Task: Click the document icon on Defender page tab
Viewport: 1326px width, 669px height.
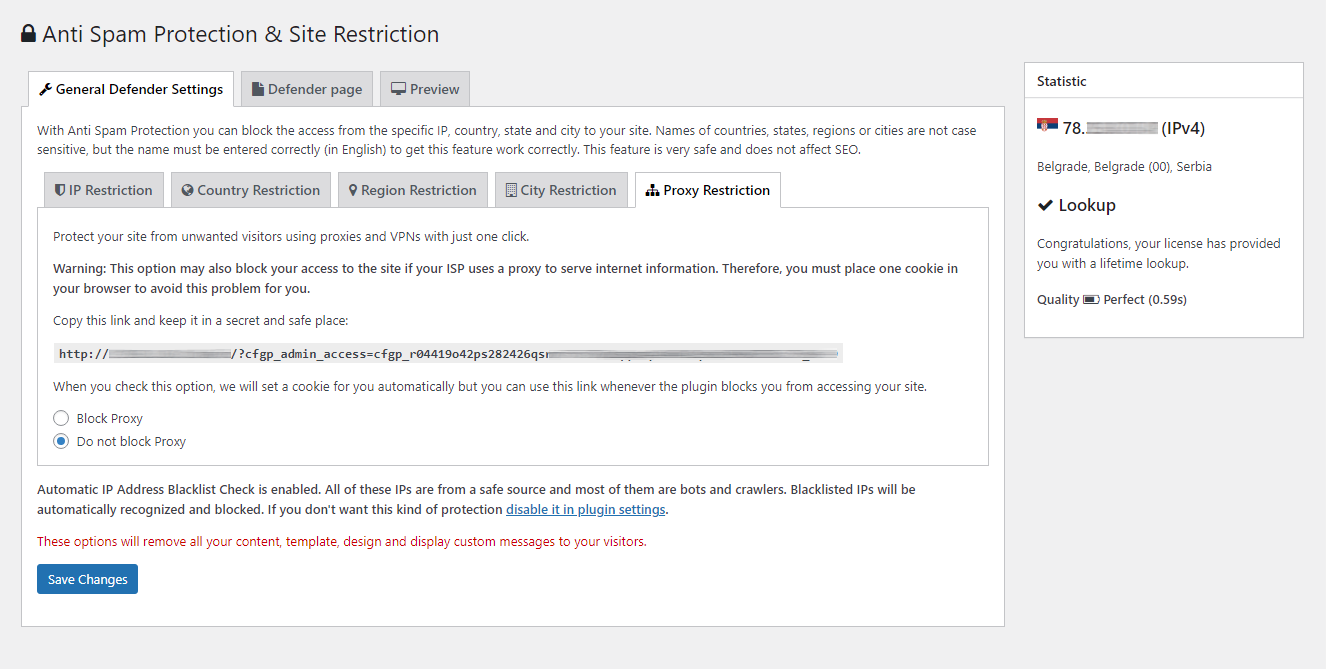Action: (258, 89)
